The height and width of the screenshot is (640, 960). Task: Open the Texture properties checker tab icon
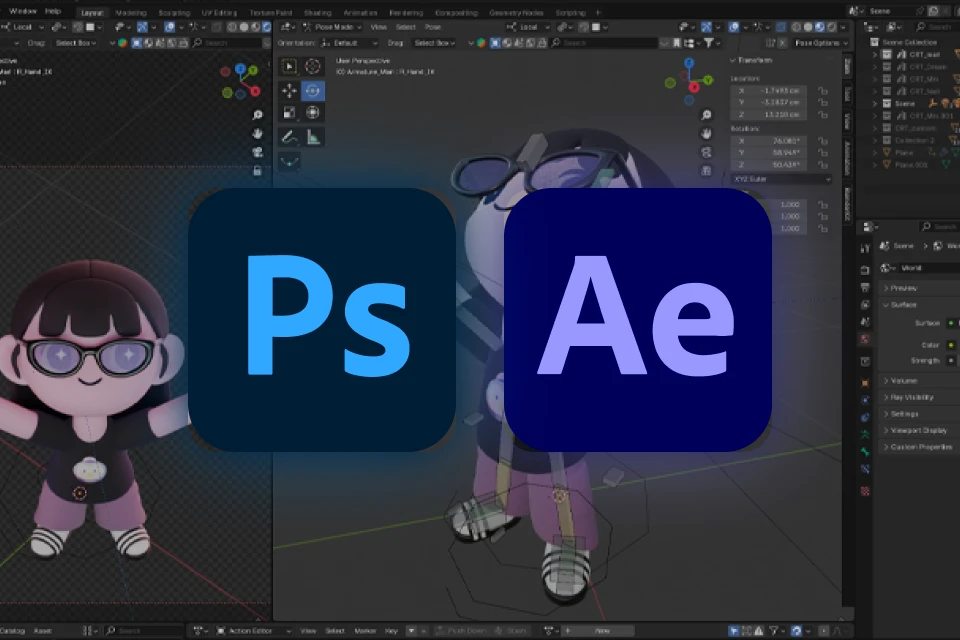point(865,491)
